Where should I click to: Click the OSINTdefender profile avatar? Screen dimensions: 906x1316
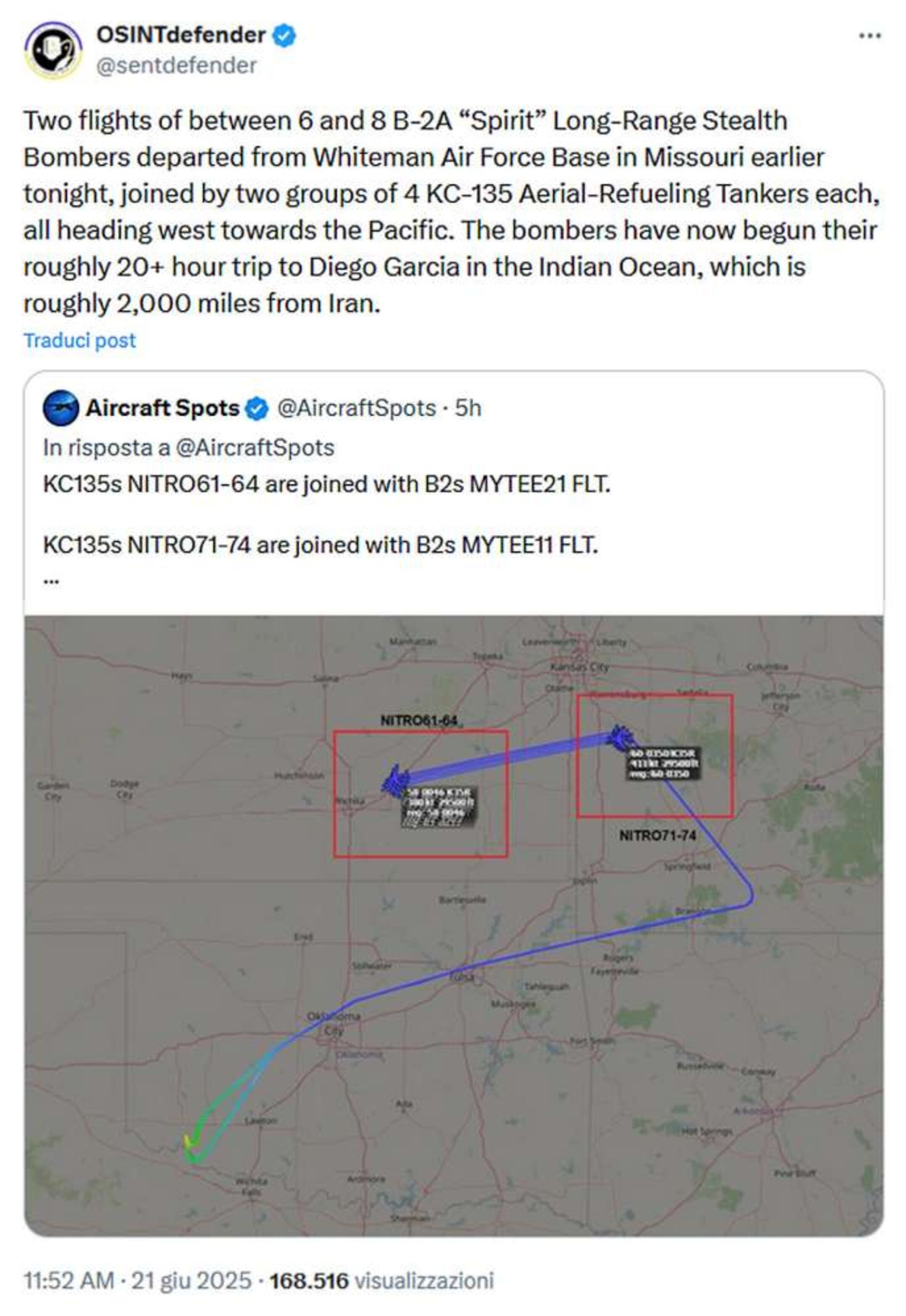coord(53,50)
